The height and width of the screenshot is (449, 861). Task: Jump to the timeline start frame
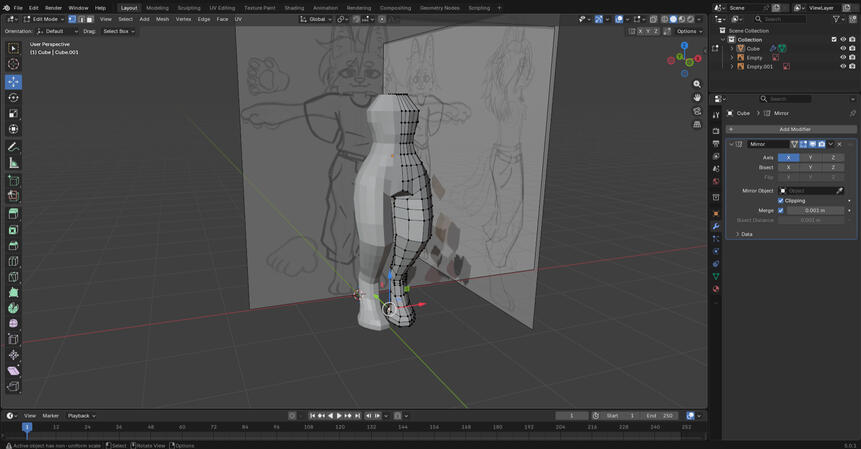(312, 416)
